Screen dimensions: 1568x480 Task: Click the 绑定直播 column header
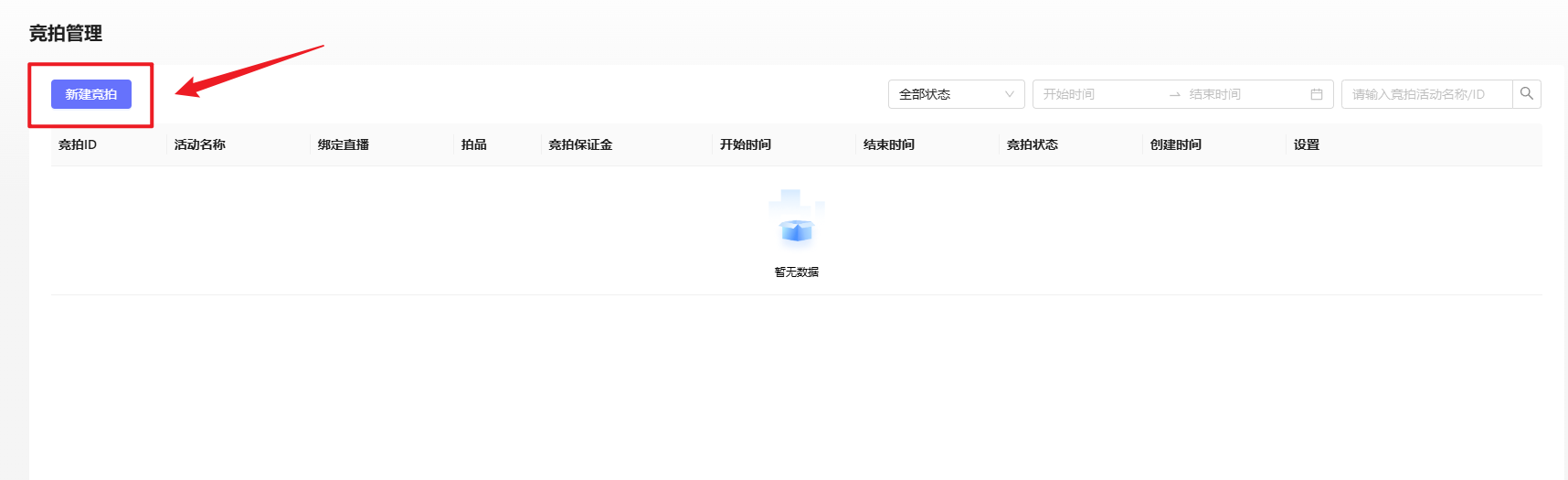coord(344,144)
